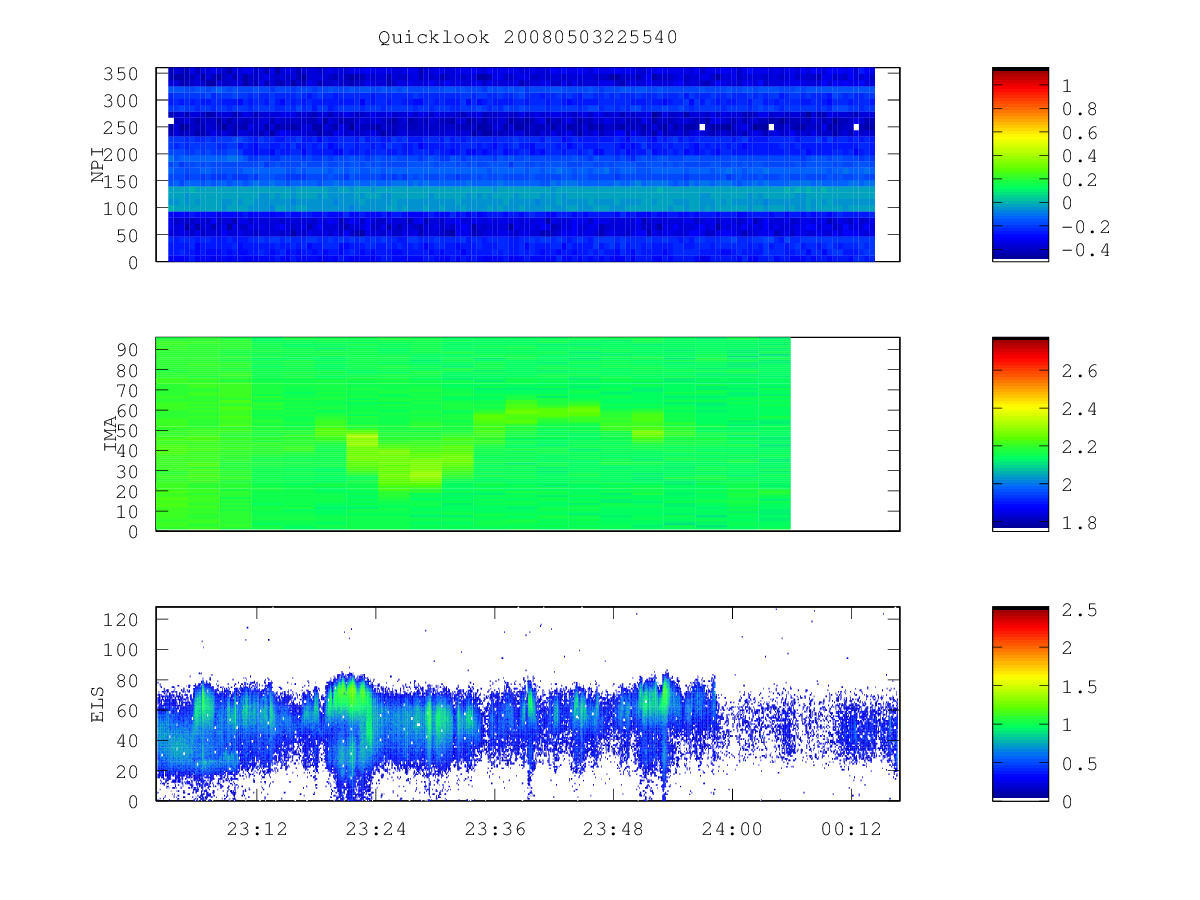1200x900 pixels.
Task: Click the 150 tick on NPI axis
Action: [x=121, y=182]
